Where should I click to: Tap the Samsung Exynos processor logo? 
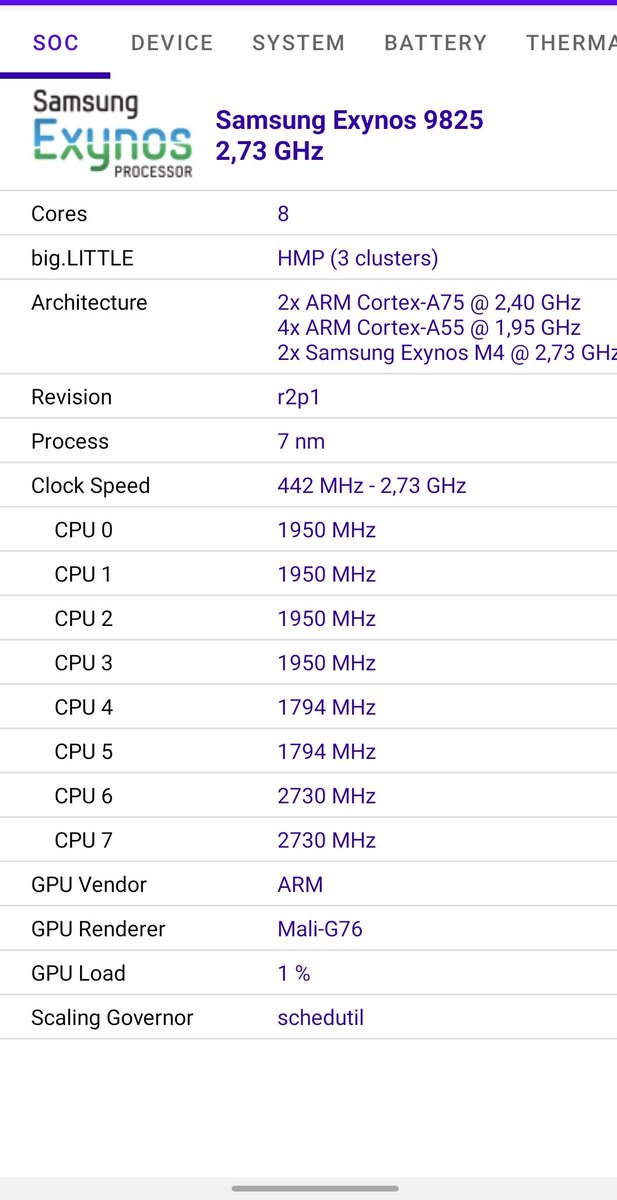(112, 134)
